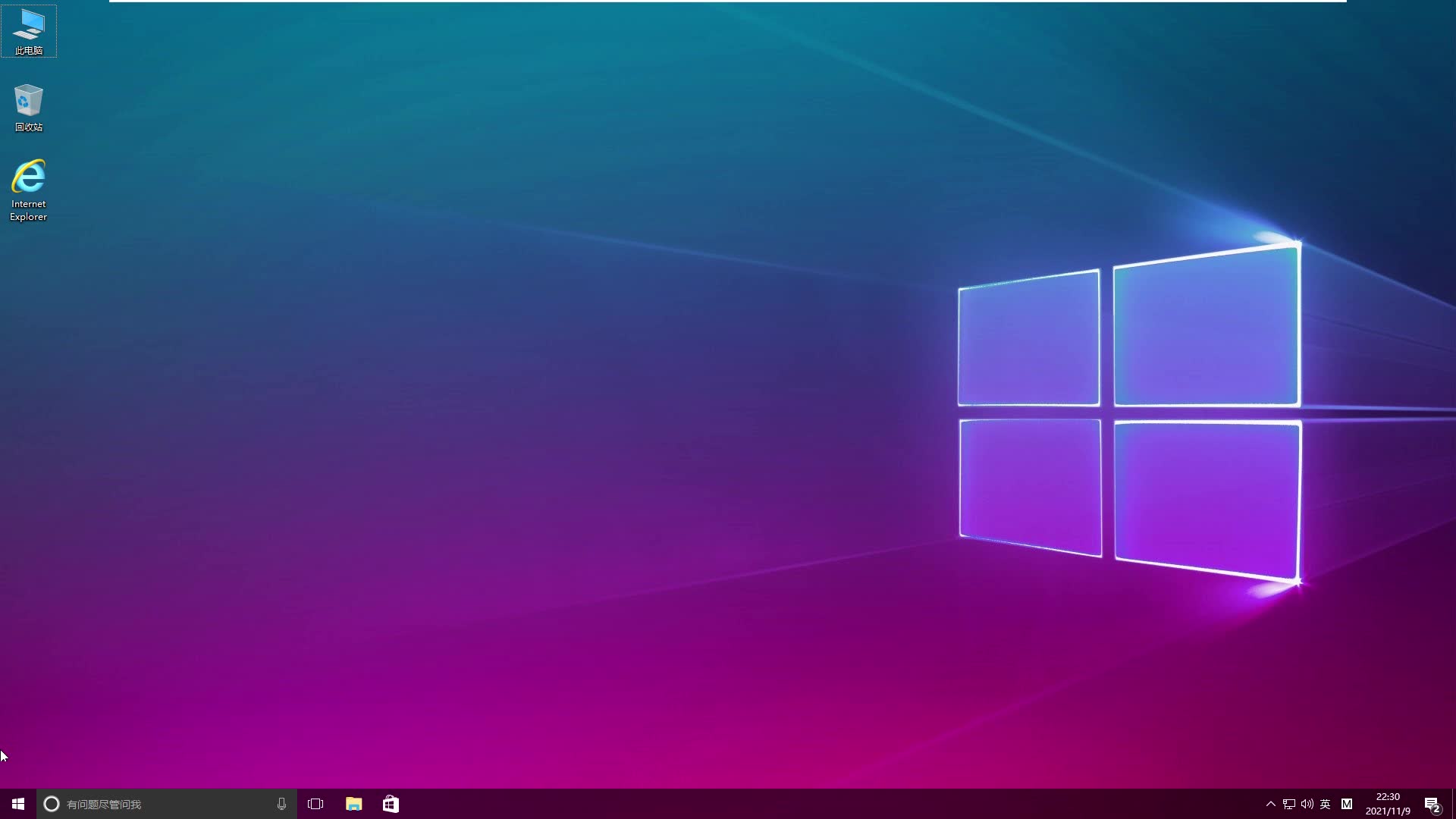
Task: Open the volume slider from the speaker icon
Action: [1307, 804]
